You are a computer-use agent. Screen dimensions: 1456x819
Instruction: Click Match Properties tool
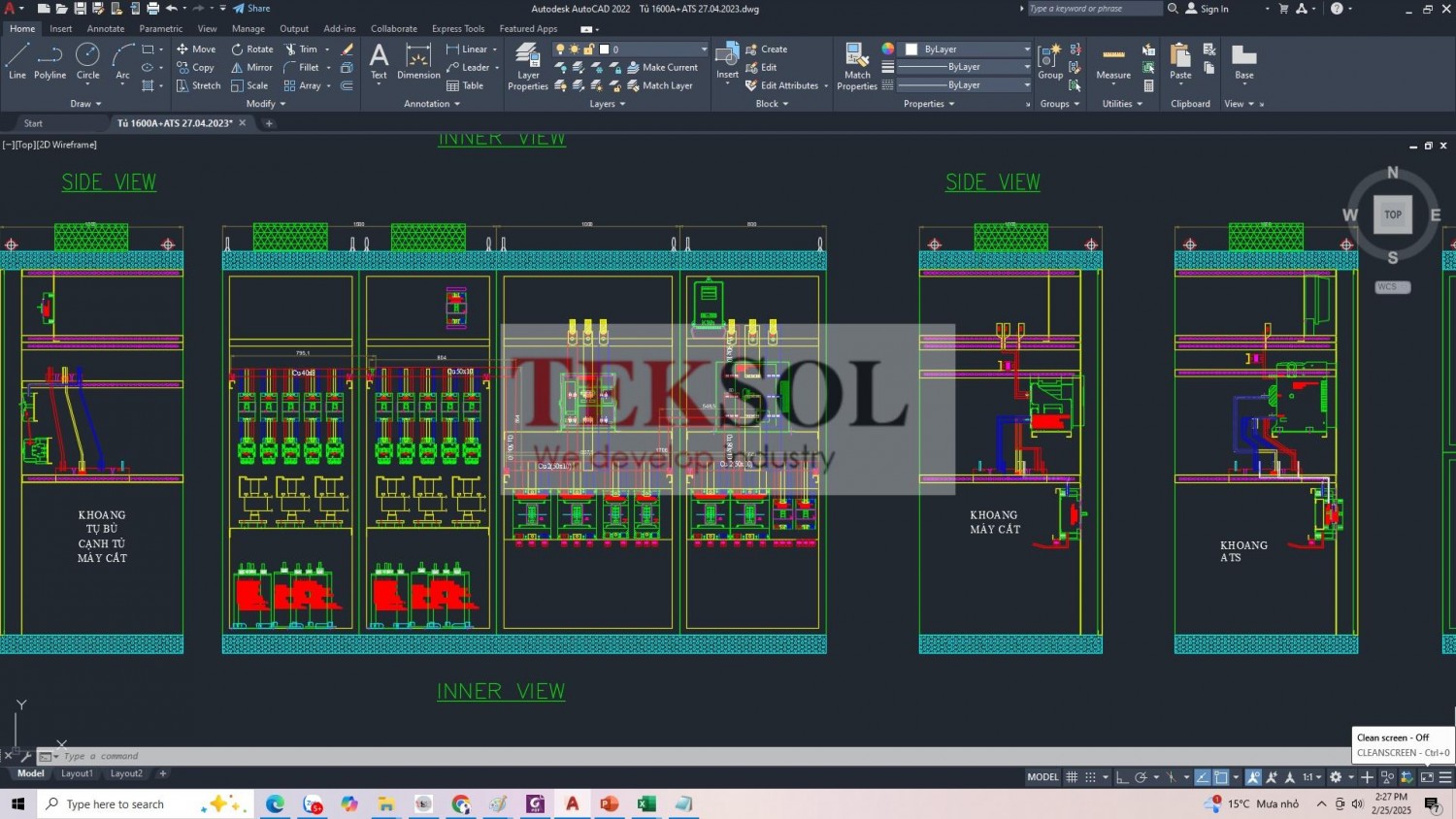(857, 66)
